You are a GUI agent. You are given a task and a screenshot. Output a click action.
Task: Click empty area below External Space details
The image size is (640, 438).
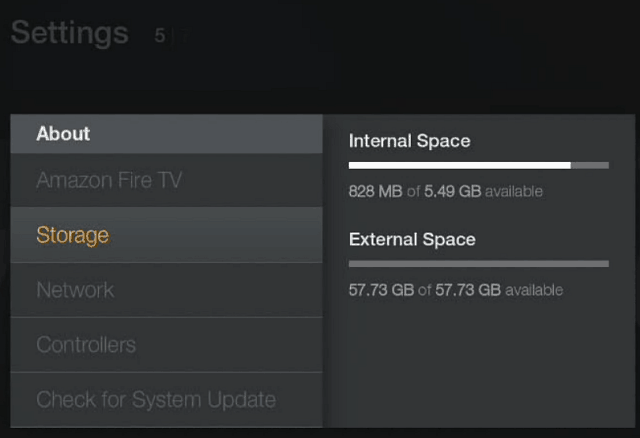coord(479,363)
